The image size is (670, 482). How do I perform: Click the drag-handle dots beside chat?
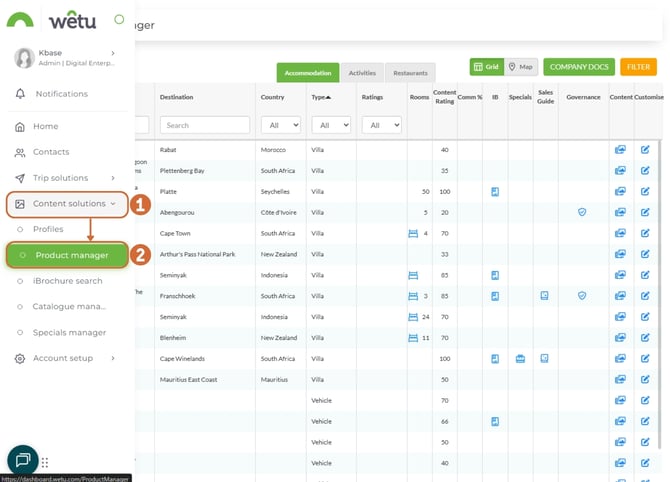pyautogui.click(x=45, y=462)
